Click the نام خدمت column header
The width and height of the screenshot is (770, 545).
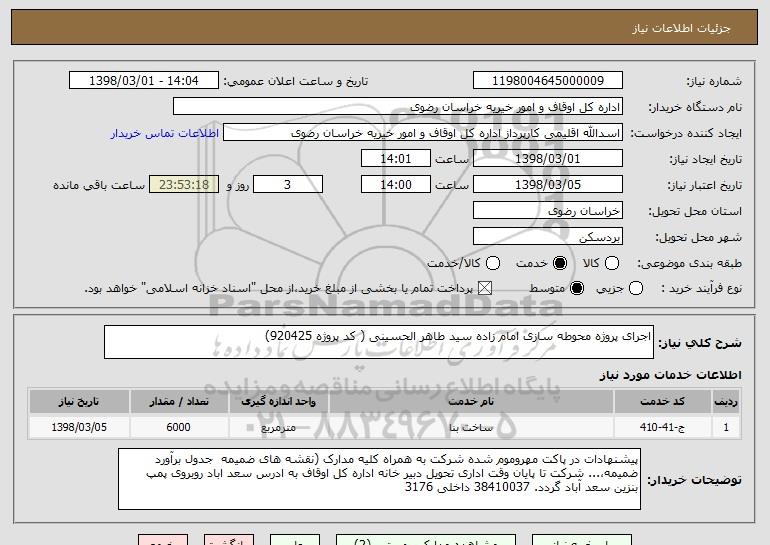(x=471, y=402)
